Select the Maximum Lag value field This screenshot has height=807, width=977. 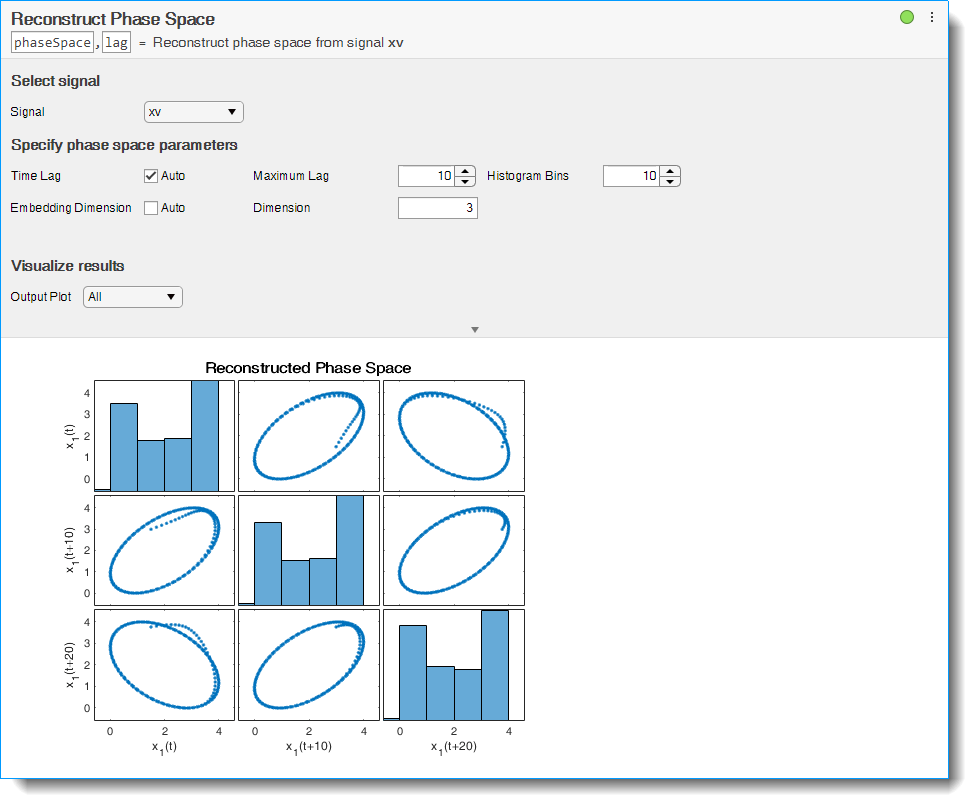click(426, 175)
